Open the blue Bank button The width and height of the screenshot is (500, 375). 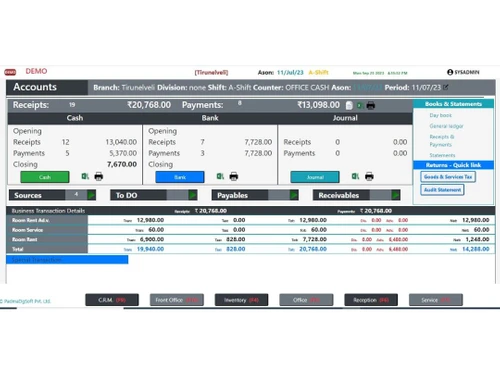click(180, 177)
